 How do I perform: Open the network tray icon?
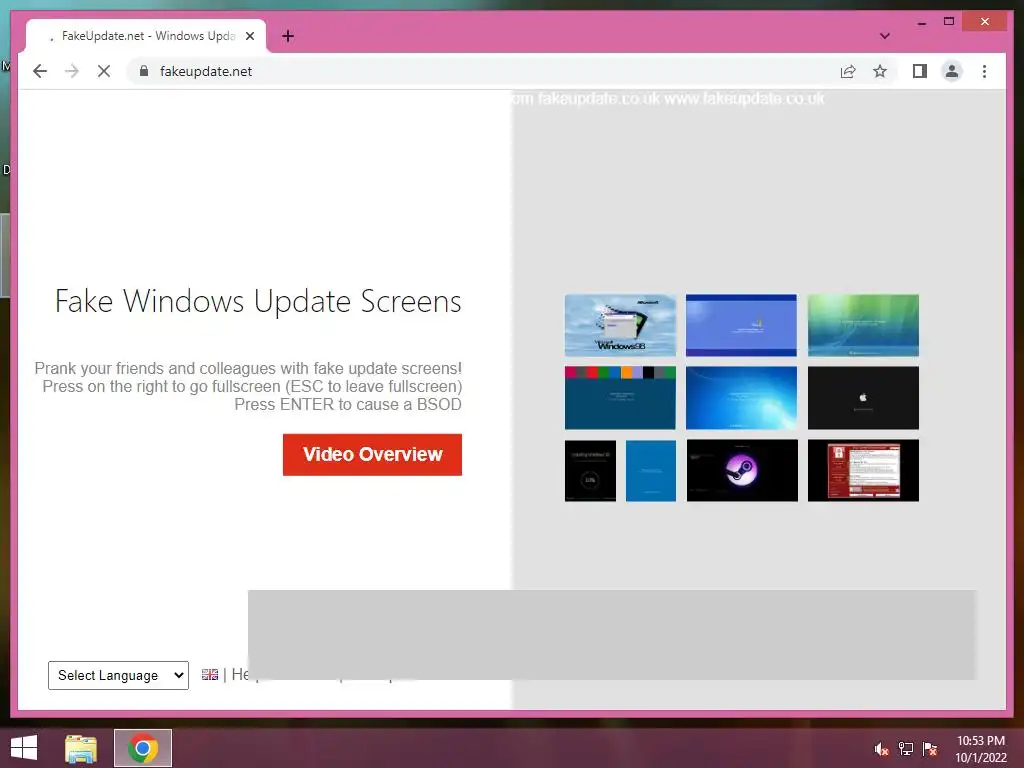906,749
